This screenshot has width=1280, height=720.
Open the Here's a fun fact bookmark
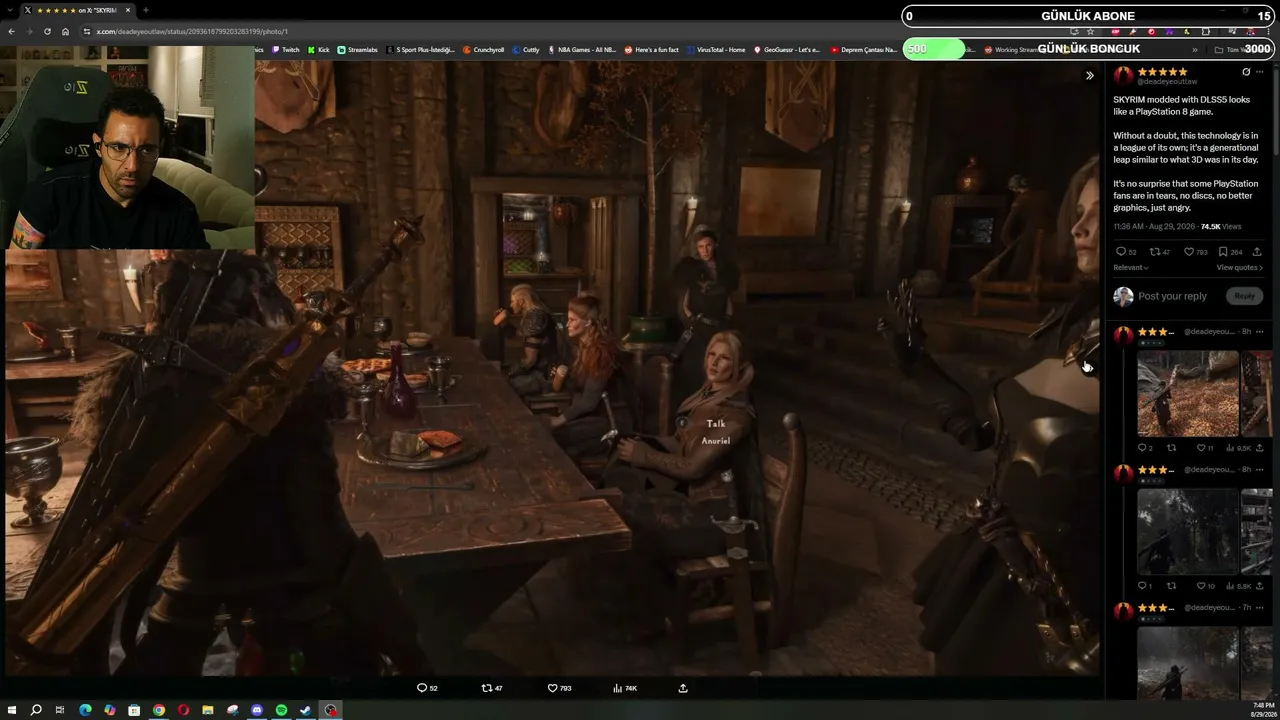(652, 49)
